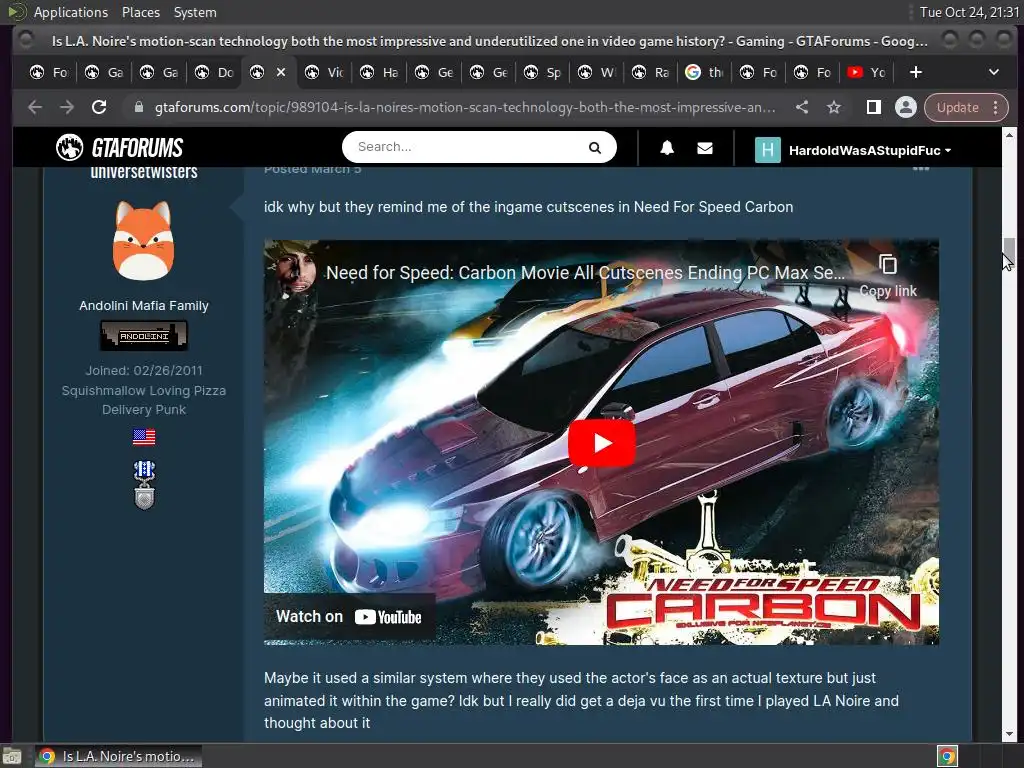This screenshot has height=768, width=1024.
Task: Click the USA flag icon
Action: click(144, 436)
